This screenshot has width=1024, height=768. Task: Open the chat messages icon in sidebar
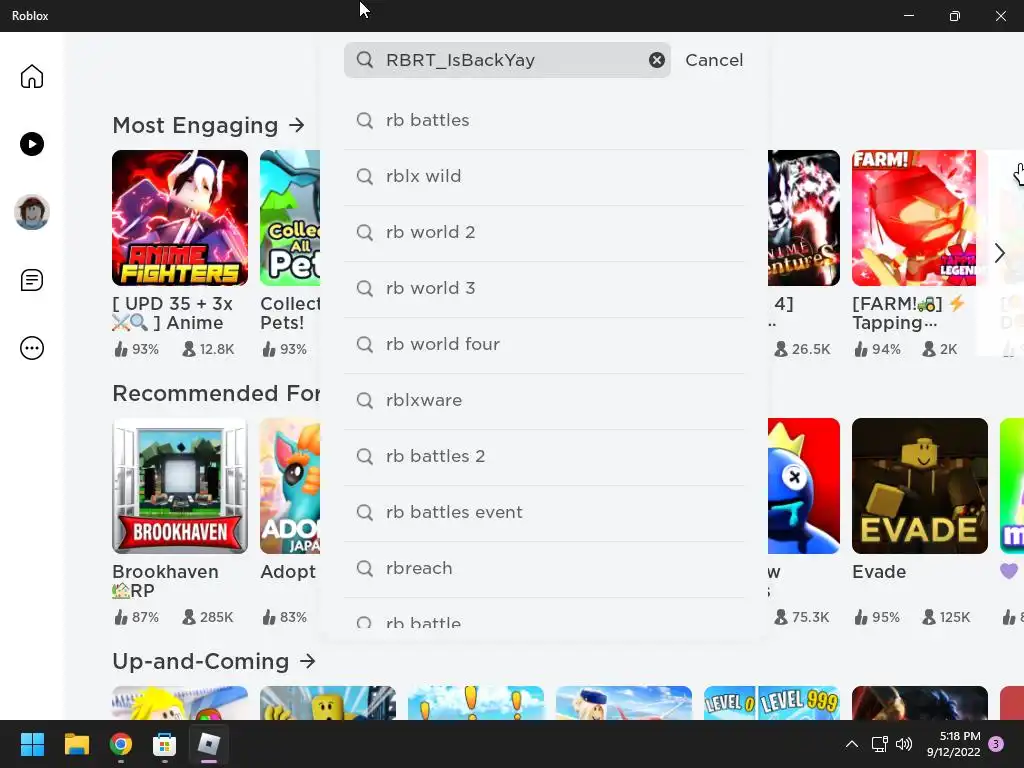click(x=31, y=280)
